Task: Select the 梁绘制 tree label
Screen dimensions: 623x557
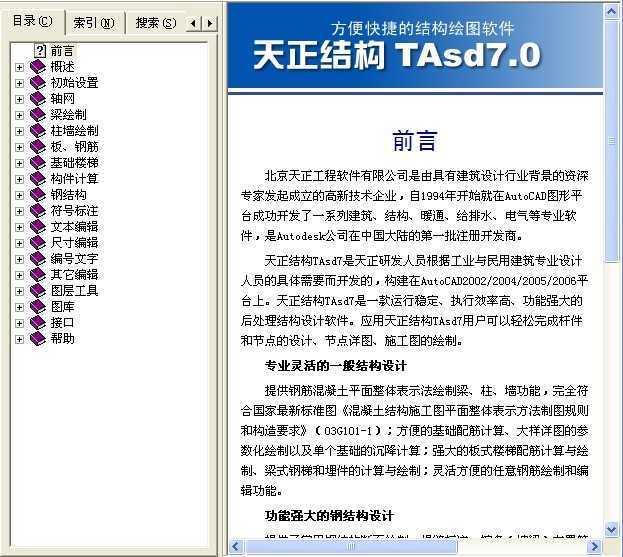Action: (68, 115)
